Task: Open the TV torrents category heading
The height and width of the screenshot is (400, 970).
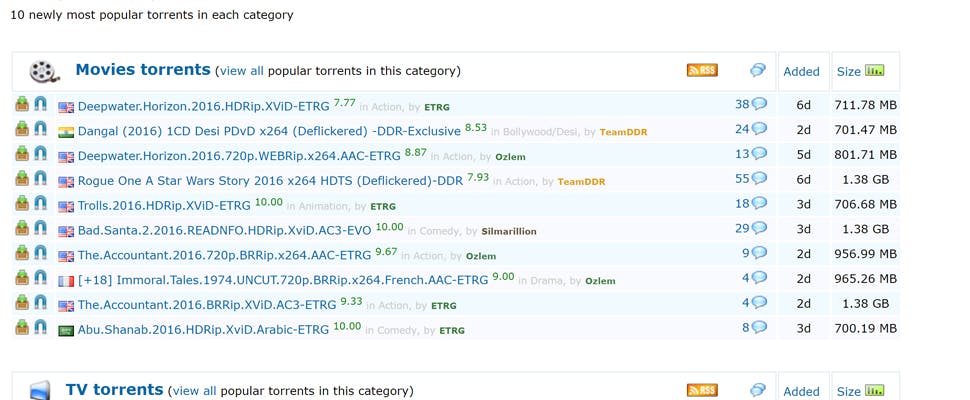Action: 114,390
